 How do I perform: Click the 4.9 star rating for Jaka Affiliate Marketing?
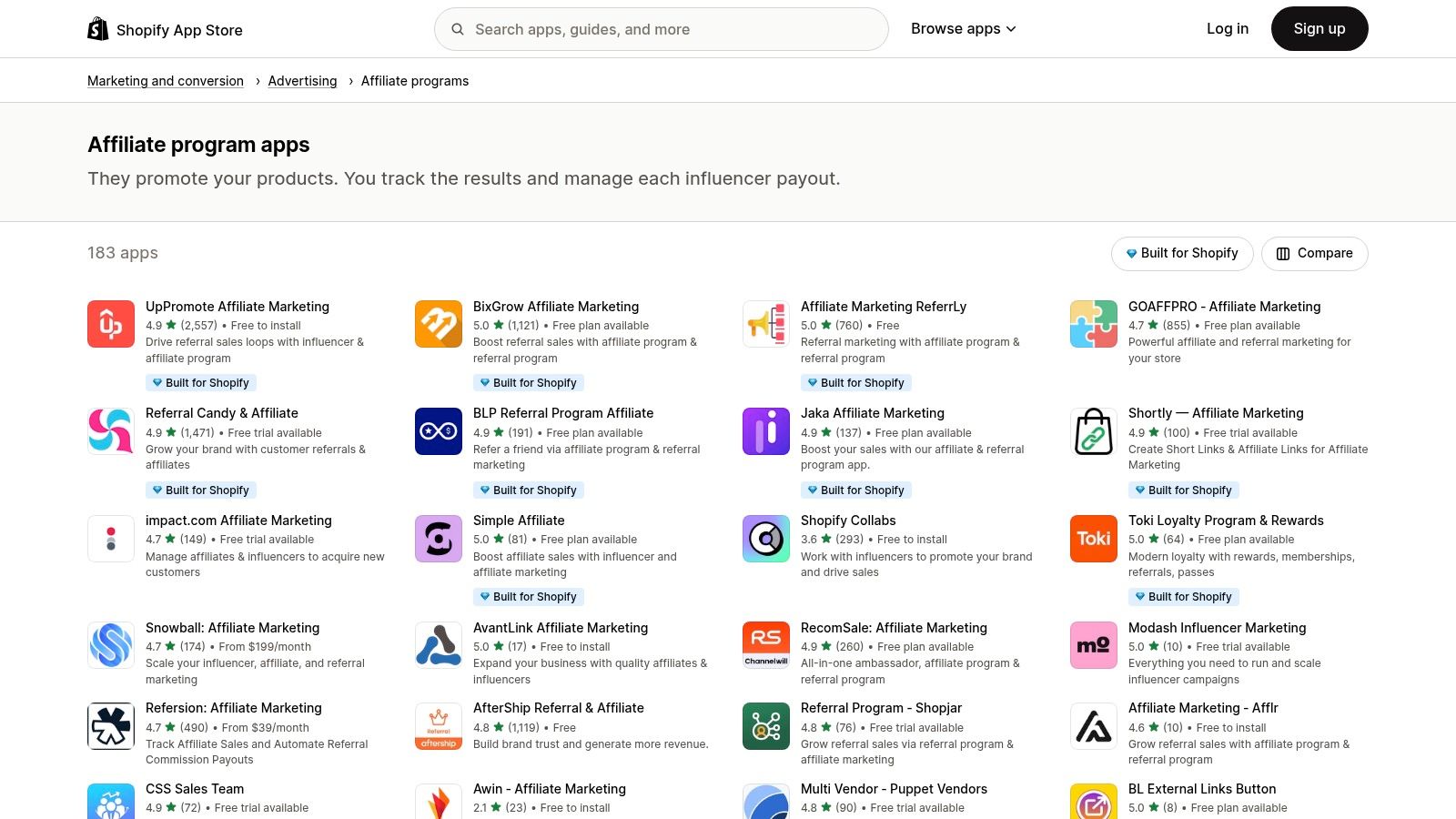pyautogui.click(x=810, y=432)
